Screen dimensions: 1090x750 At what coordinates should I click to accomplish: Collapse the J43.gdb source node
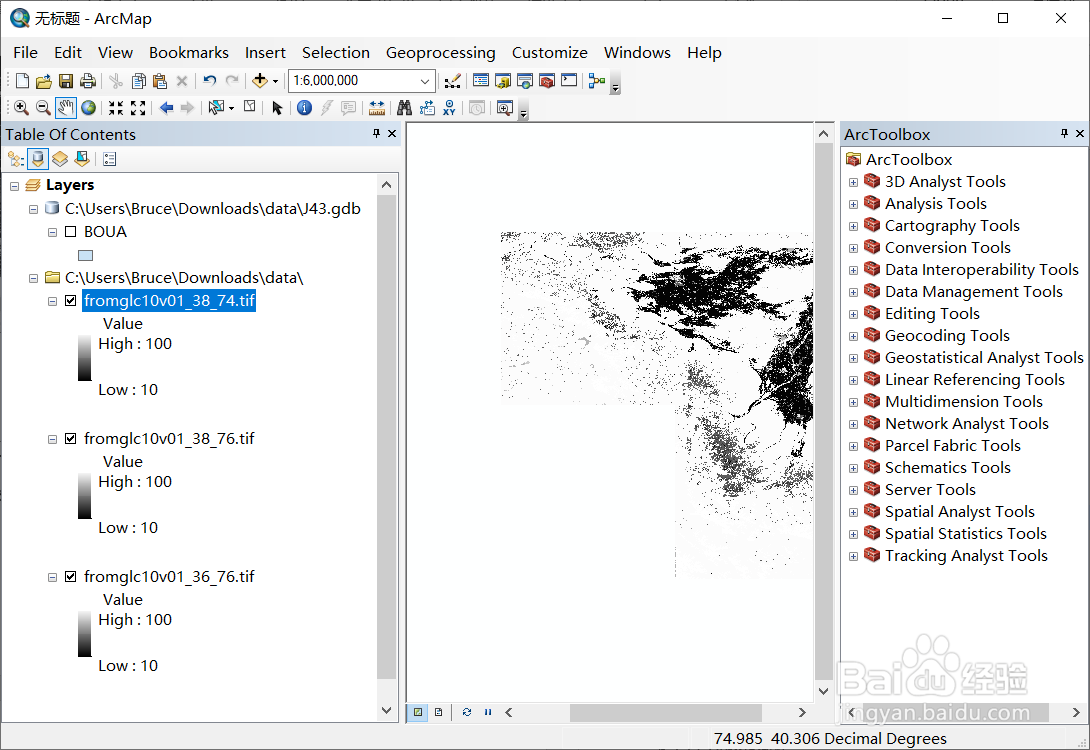tap(33, 209)
